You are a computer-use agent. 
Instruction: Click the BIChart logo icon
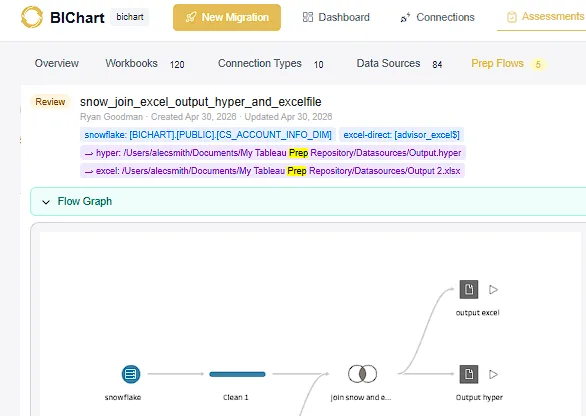[32, 17]
